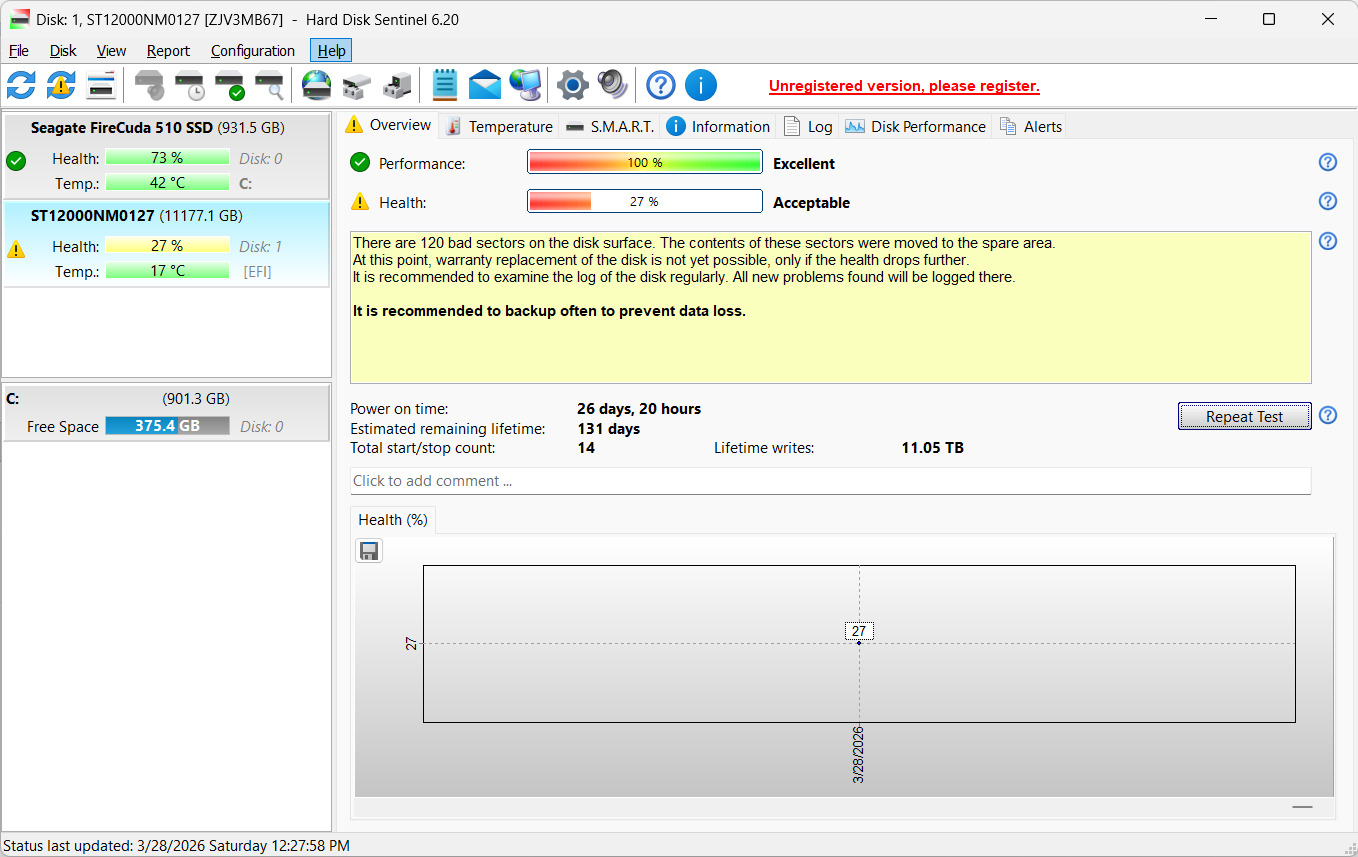Image resolution: width=1358 pixels, height=857 pixels.
Task: Click the disk with magnifying glass toolbar icon
Action: pos(270,85)
